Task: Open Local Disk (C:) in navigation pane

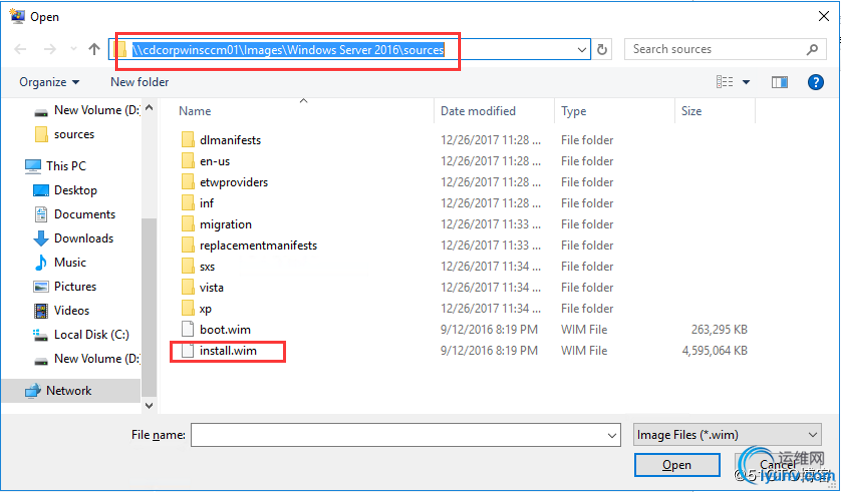Action: click(x=91, y=335)
